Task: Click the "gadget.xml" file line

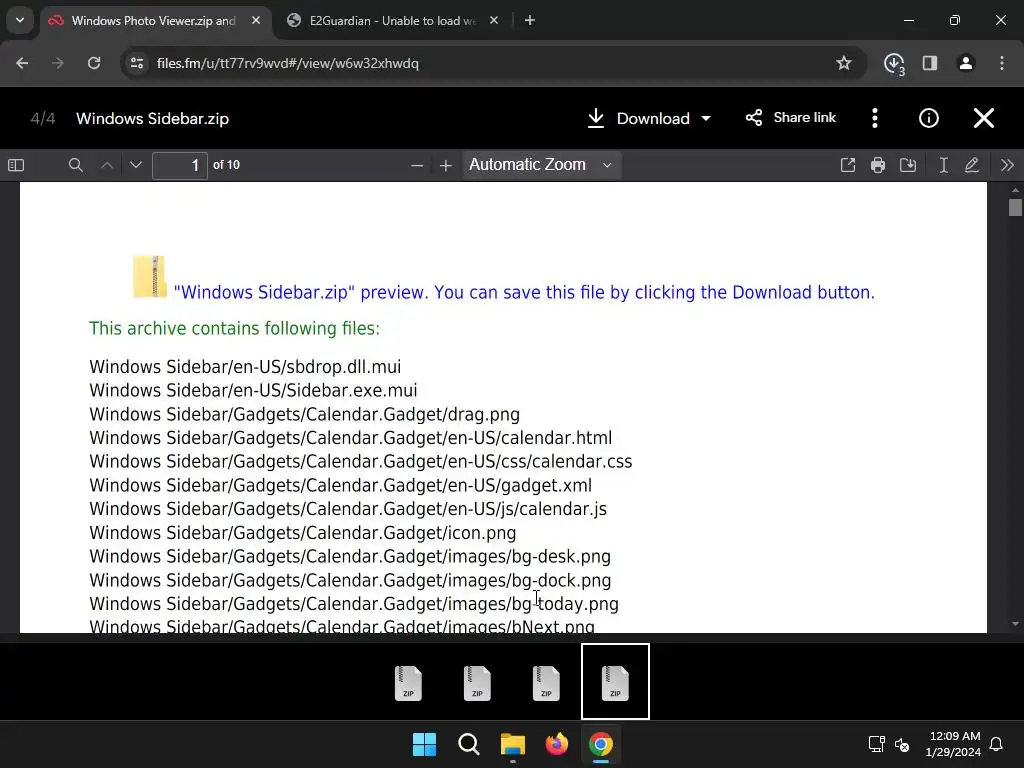Action: click(x=340, y=486)
